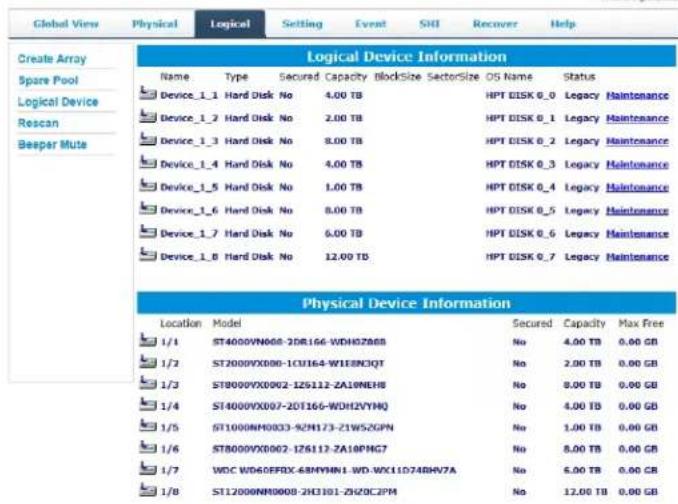678x504 pixels.
Task: Click the 6.00 TB capacity of Device_1_7
Action: coord(344,233)
